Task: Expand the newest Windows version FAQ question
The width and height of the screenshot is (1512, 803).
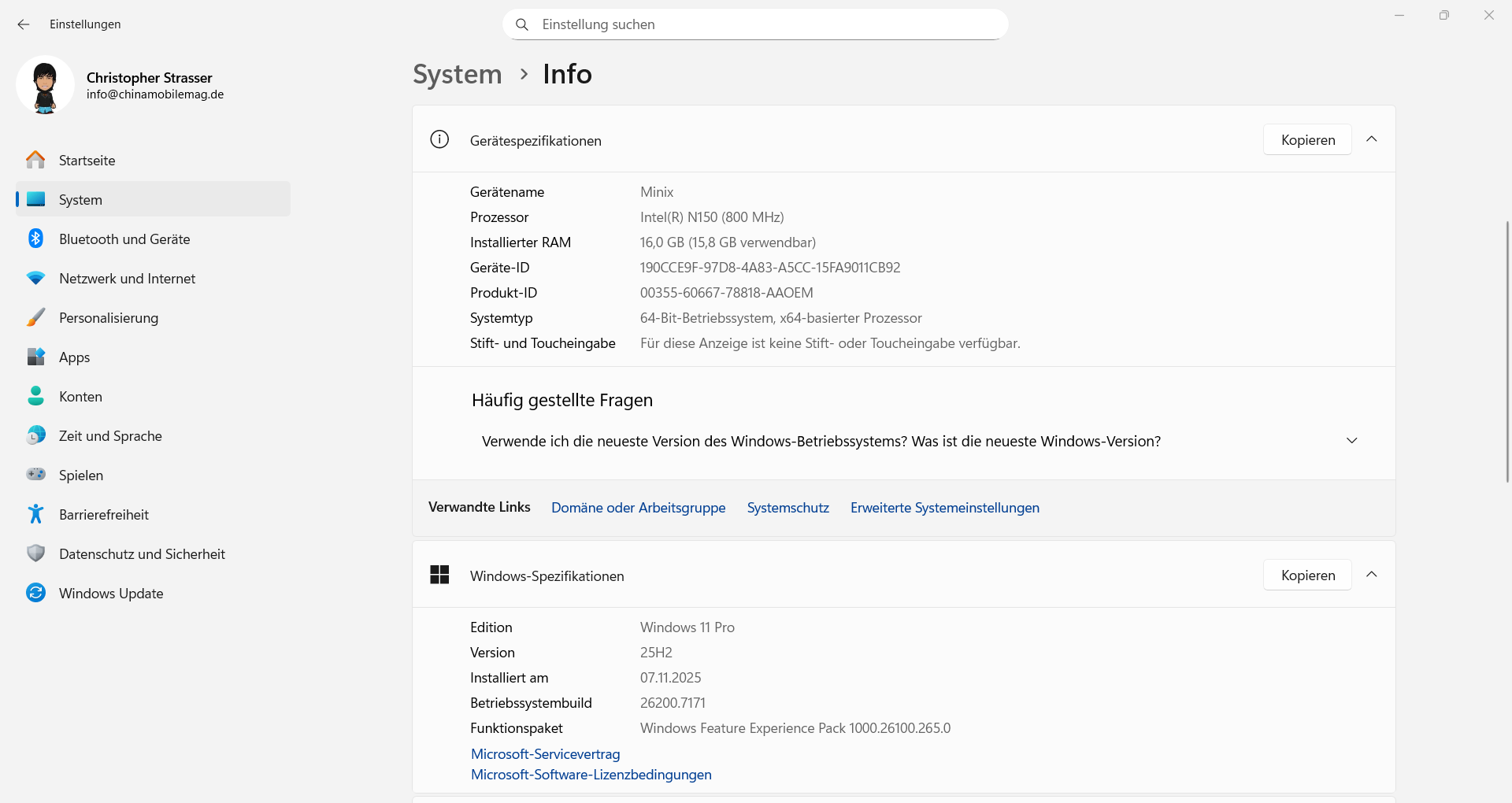Action: [x=1351, y=441]
